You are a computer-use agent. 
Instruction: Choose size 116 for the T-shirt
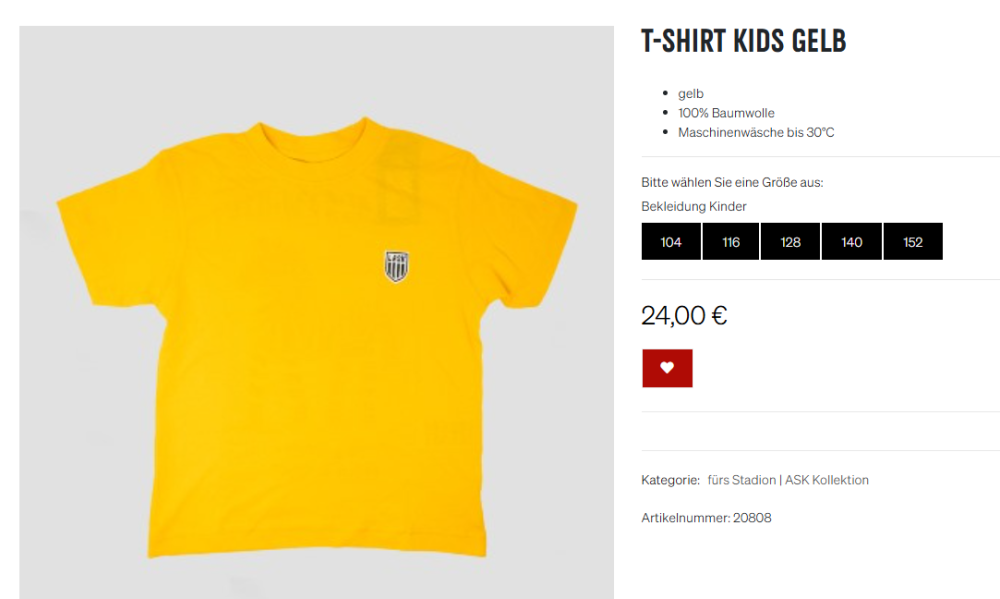(x=731, y=242)
